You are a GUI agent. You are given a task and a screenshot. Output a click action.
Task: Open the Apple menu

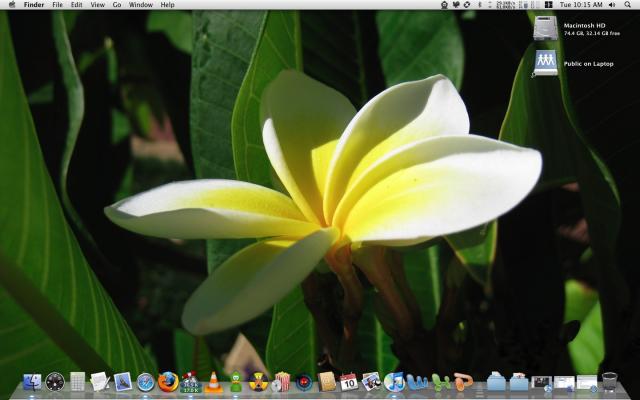tap(12, 5)
